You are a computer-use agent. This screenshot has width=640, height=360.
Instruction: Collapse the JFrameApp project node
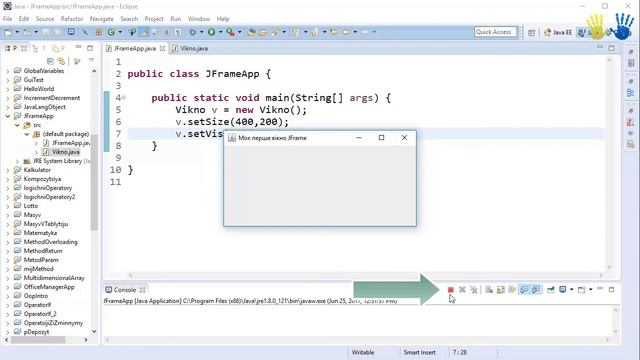coord(8,116)
